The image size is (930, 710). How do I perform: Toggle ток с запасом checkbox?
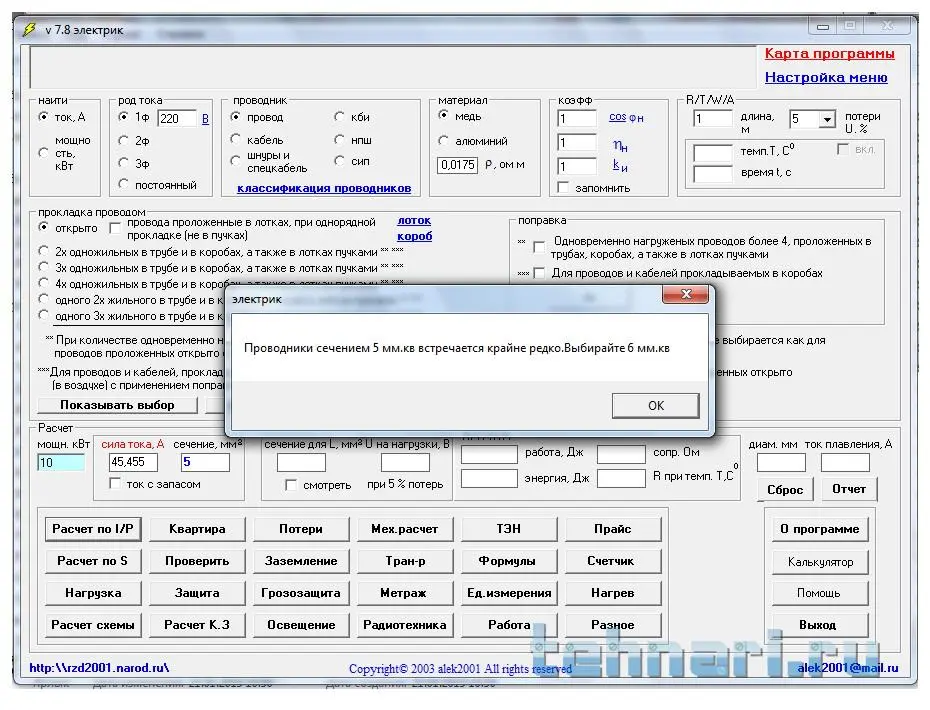pyautogui.click(x=115, y=483)
